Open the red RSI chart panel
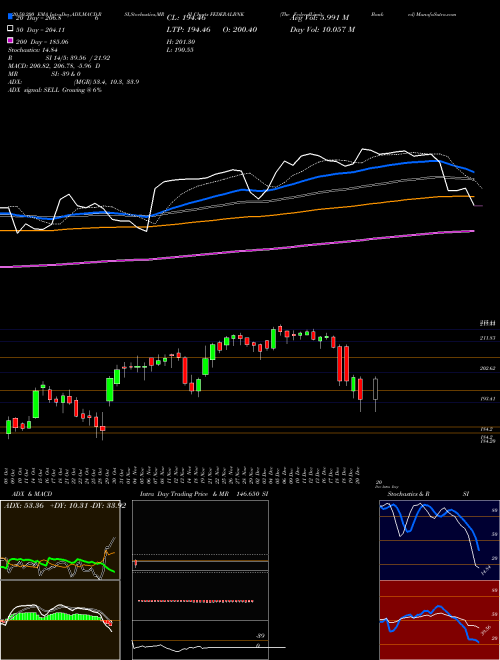500x660 pixels. [x=439, y=620]
